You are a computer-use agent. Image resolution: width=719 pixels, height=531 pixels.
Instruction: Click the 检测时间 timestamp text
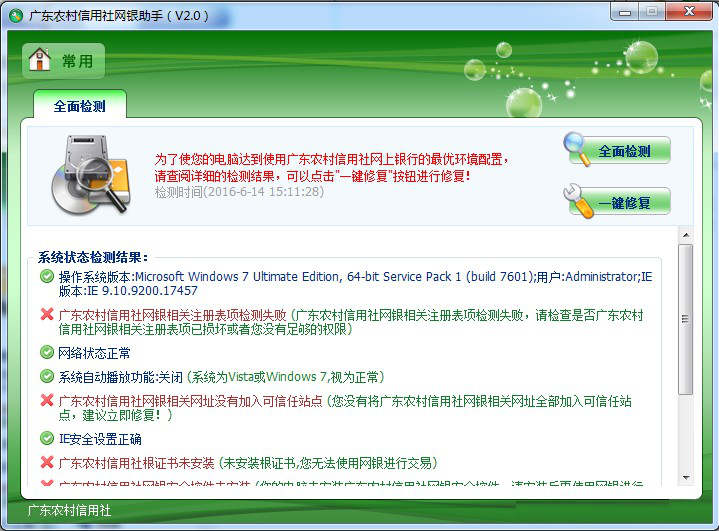(x=239, y=192)
